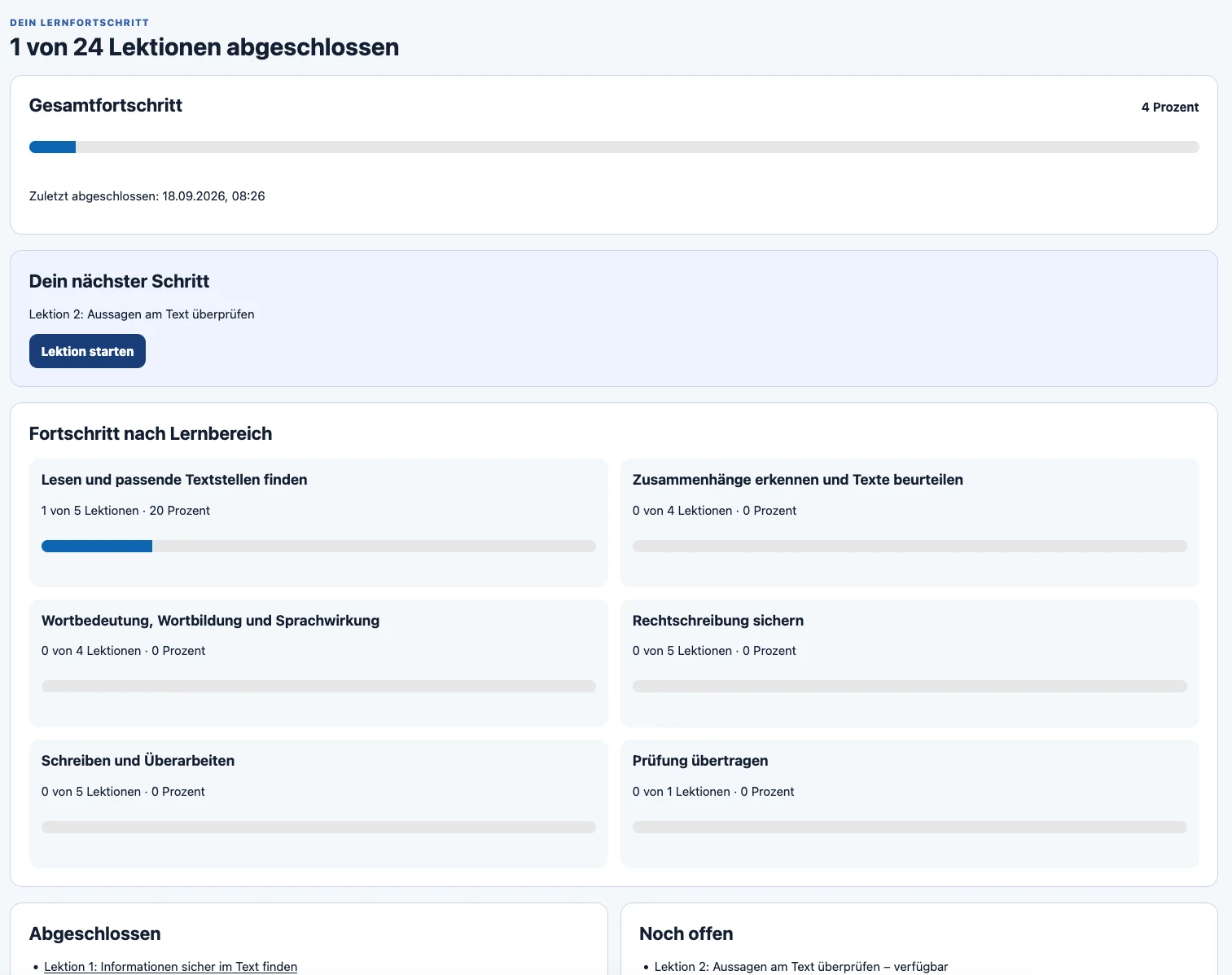
Task: Click the Zusammenhänge erkennen und Texte beurteilen title
Action: click(x=798, y=480)
